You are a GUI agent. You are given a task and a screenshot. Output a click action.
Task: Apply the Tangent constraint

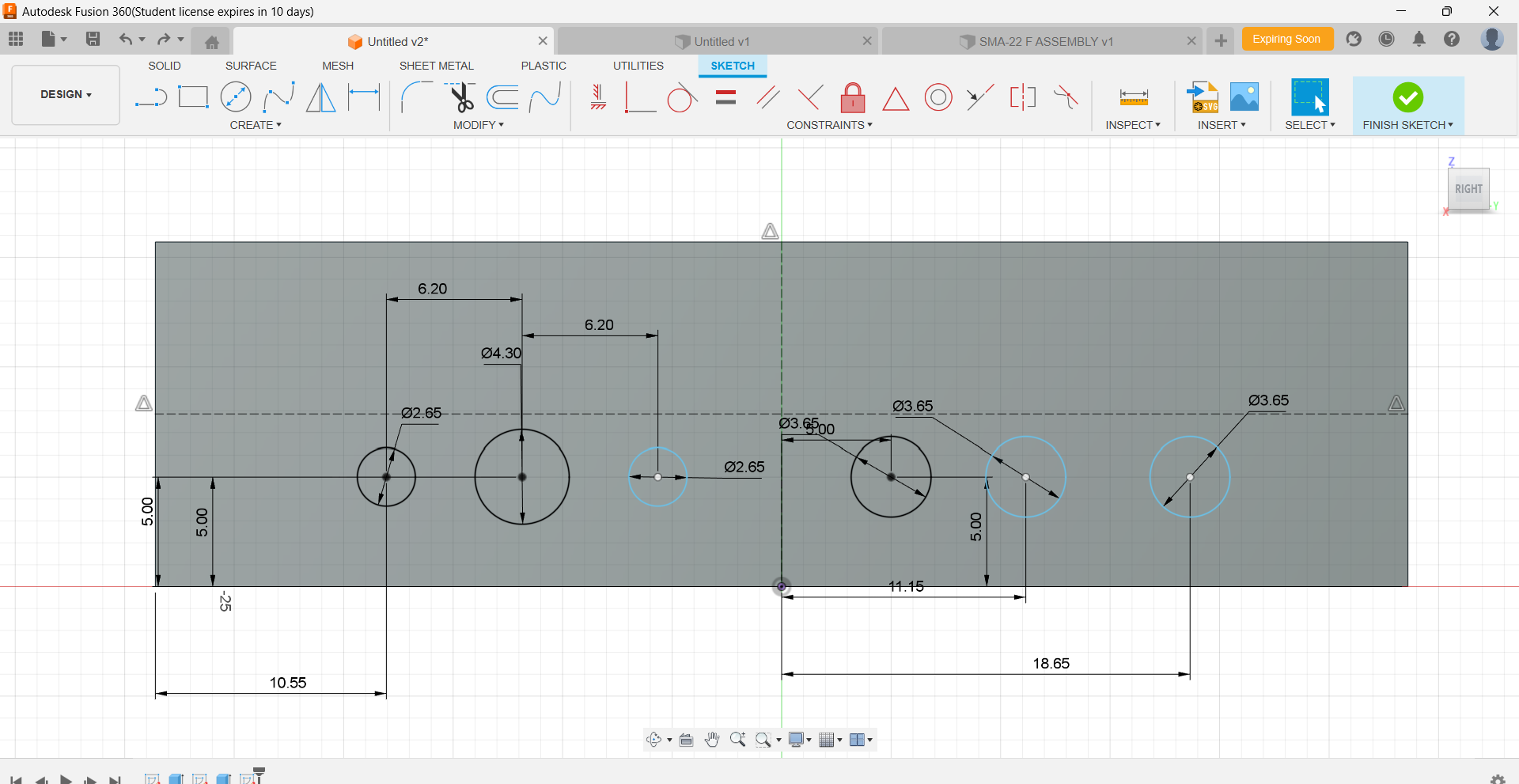tap(682, 97)
